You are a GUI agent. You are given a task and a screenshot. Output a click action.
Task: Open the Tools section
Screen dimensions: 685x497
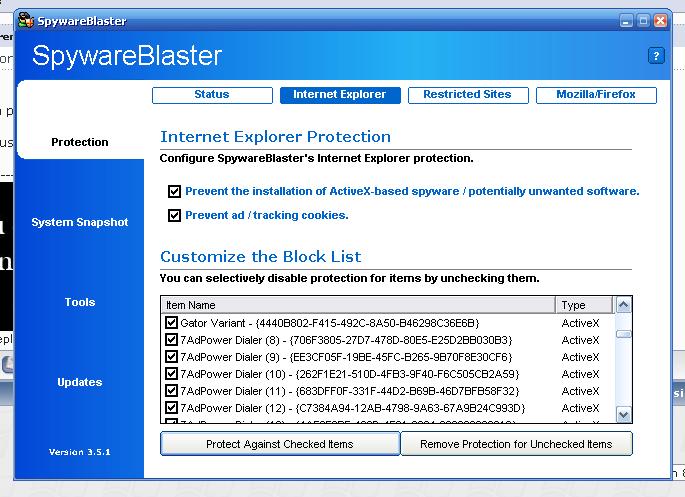80,302
